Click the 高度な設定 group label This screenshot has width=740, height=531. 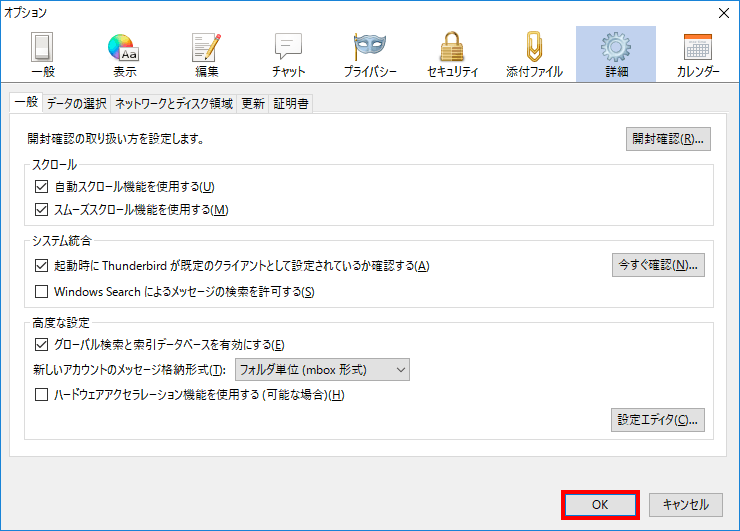pos(61,323)
